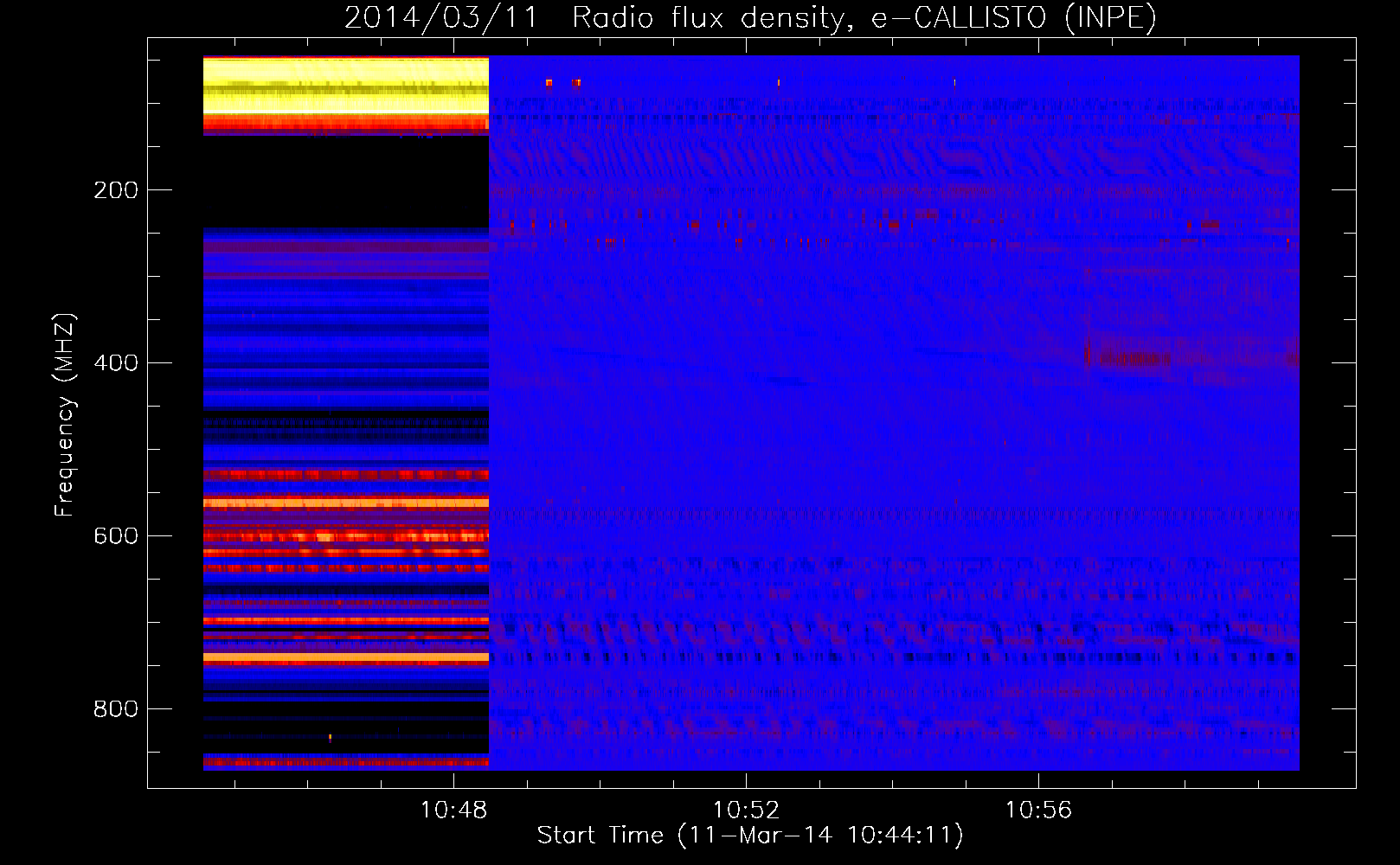Click the bright yellow band atop the spectrogram

click(x=346, y=86)
